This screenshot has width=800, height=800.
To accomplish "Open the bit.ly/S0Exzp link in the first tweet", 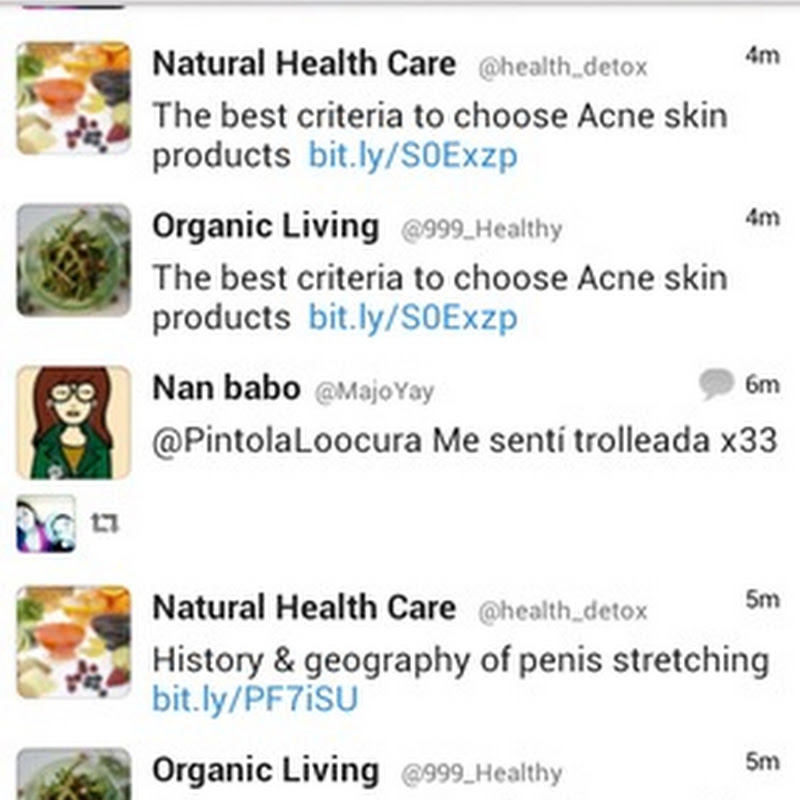I will [412, 156].
